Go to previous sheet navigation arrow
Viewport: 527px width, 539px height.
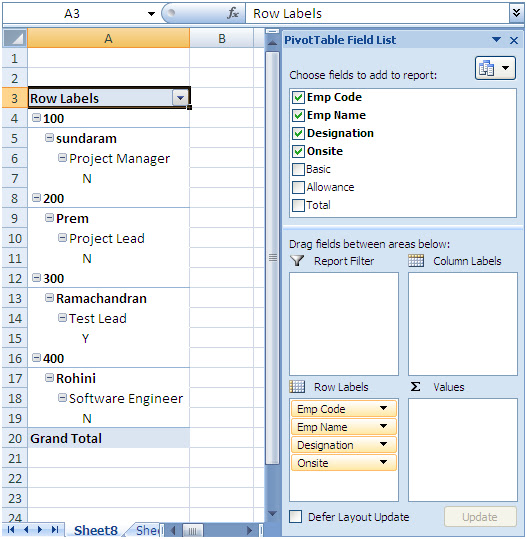tap(26, 529)
